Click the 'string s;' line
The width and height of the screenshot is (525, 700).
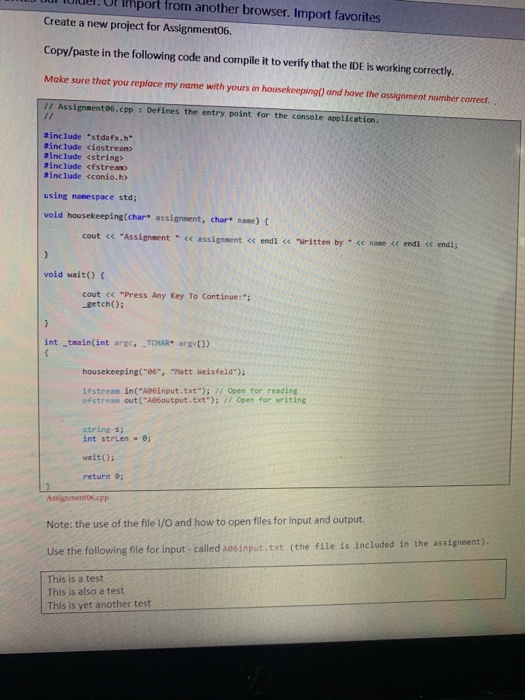coord(103,429)
